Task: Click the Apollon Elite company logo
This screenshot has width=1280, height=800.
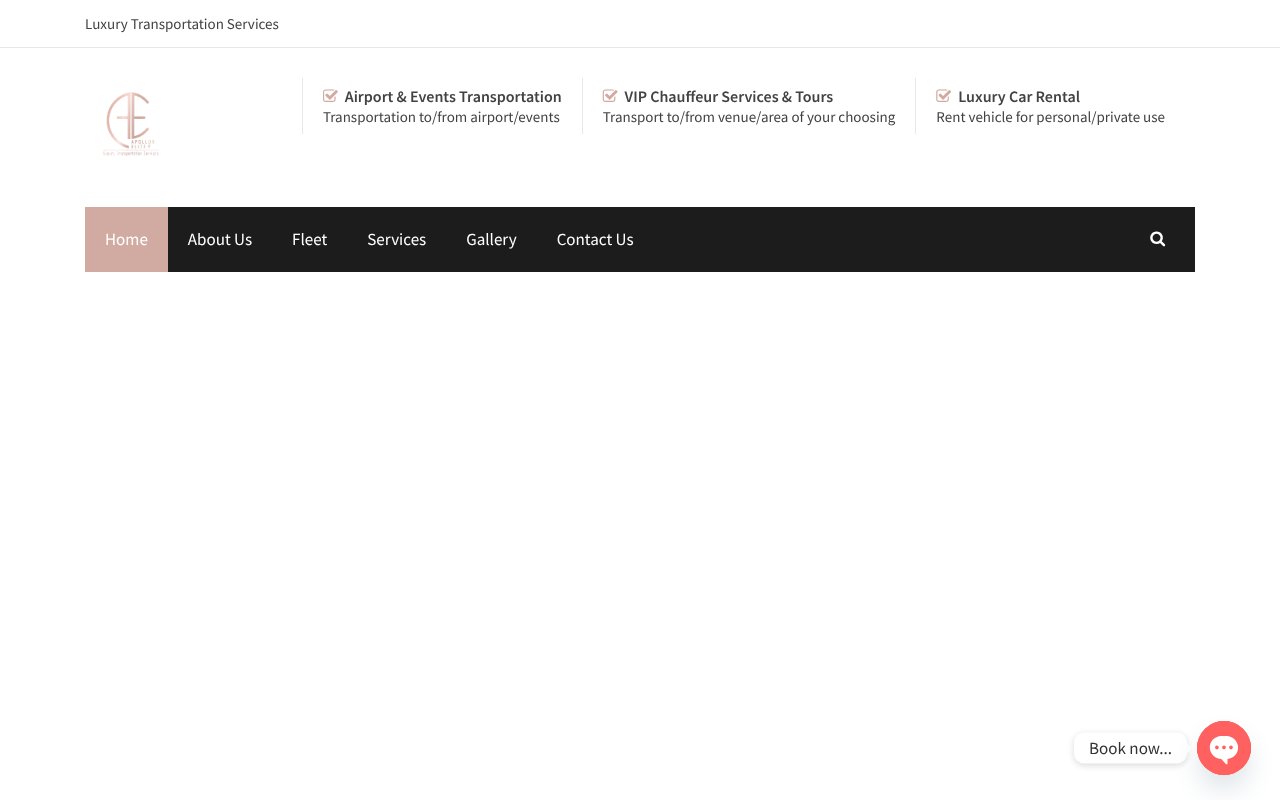Action: coord(130,123)
